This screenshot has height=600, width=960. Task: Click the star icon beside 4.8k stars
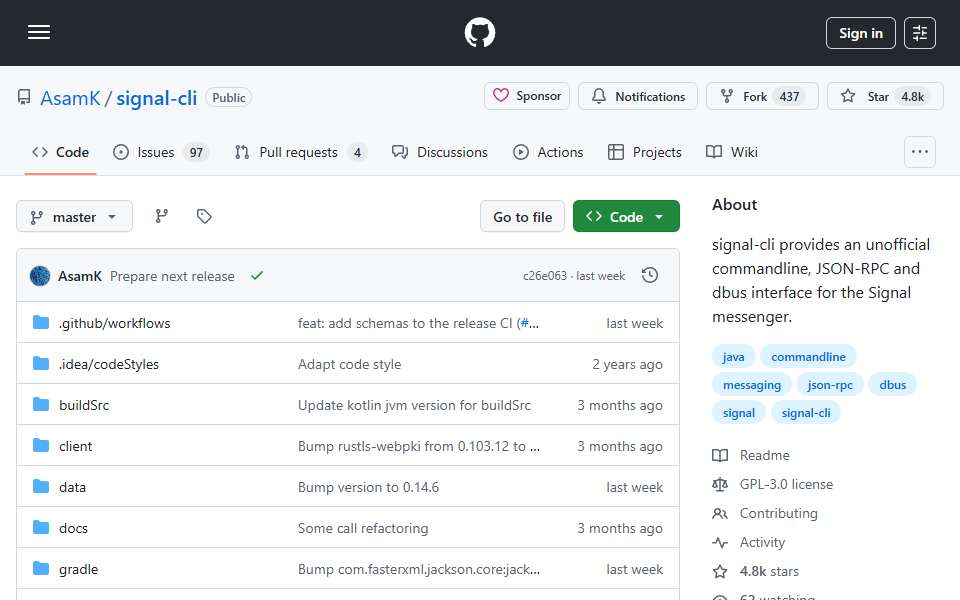720,572
